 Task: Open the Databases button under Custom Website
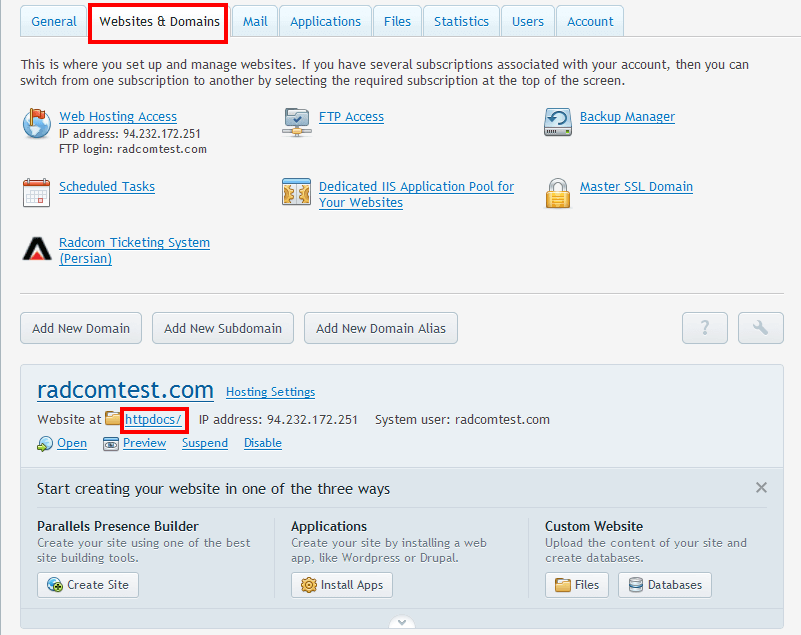tap(664, 585)
